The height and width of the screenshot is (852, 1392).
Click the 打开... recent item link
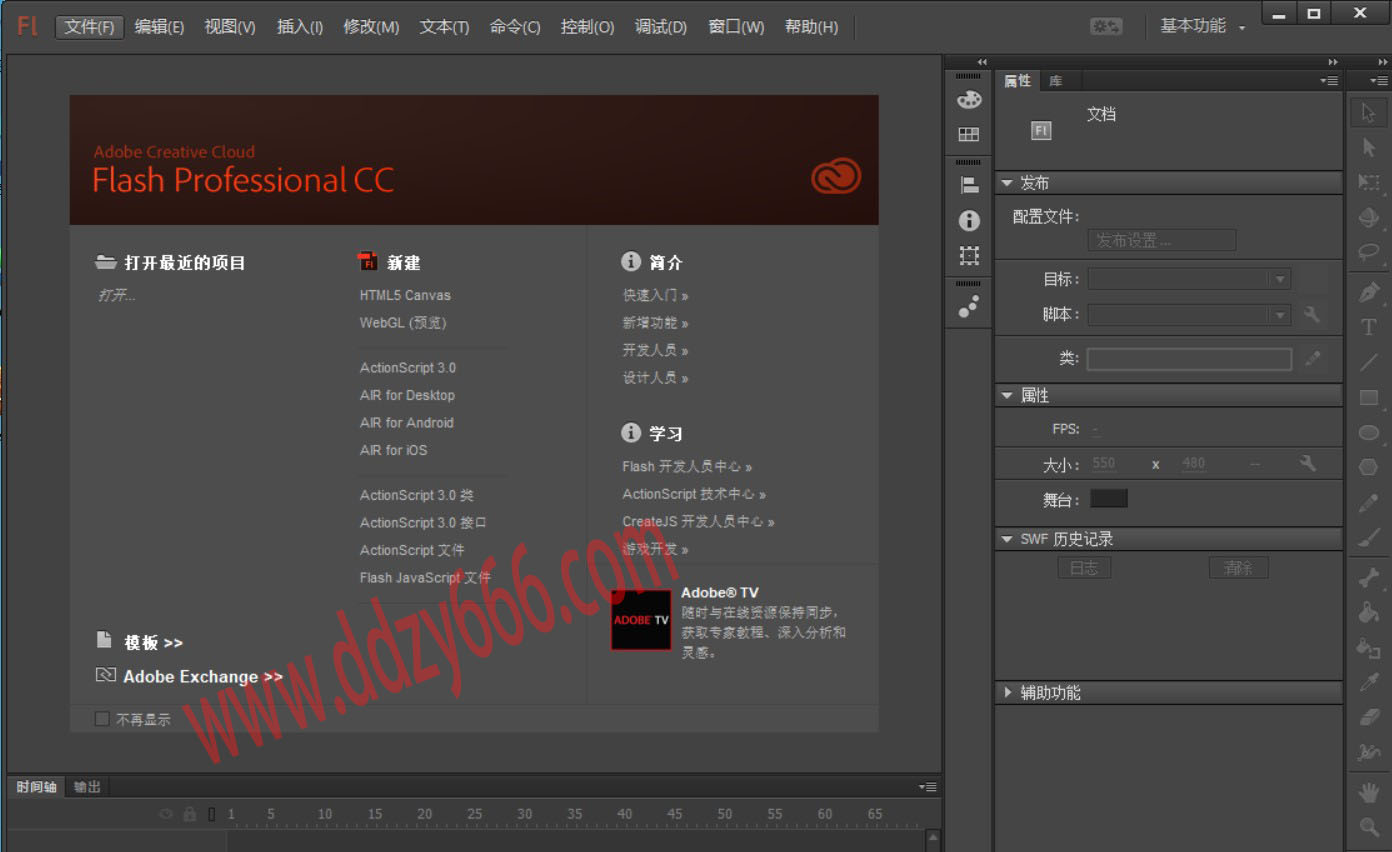(117, 295)
